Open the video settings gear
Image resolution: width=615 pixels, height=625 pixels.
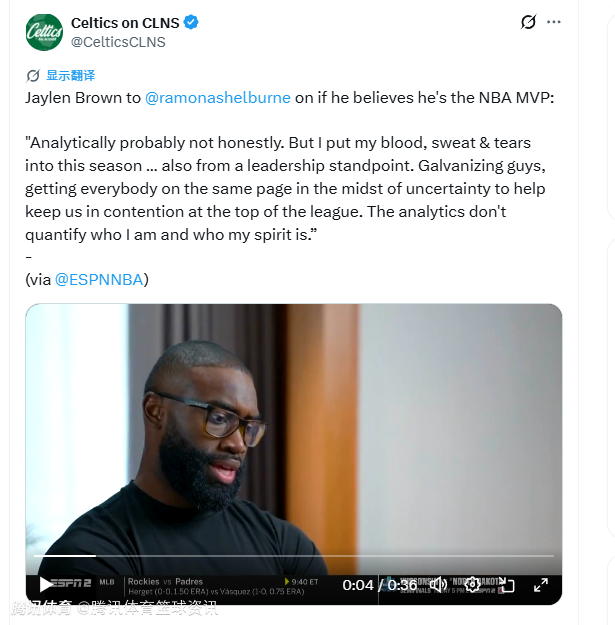[x=472, y=584]
